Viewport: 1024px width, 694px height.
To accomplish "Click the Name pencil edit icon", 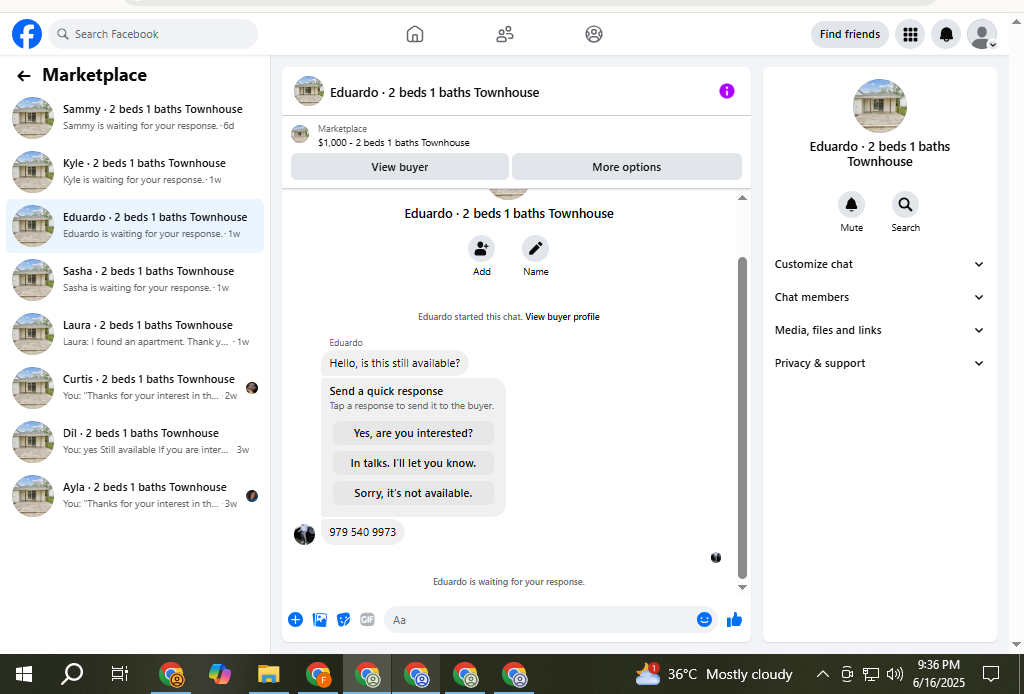I will (x=536, y=249).
